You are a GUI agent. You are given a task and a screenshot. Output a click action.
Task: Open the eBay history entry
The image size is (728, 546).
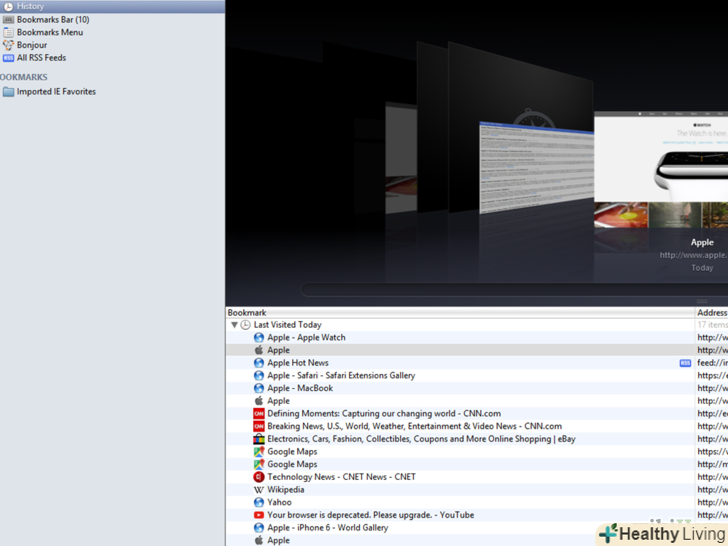(x=420, y=439)
